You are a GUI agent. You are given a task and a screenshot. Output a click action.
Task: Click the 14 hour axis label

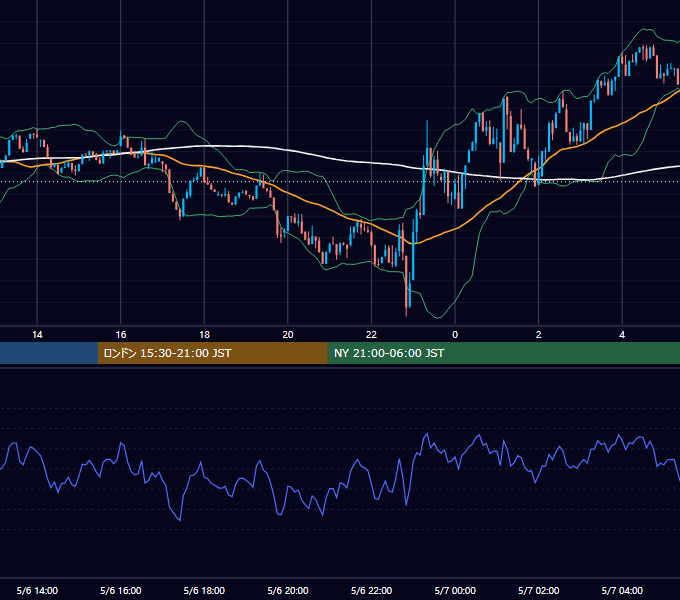(x=37, y=335)
